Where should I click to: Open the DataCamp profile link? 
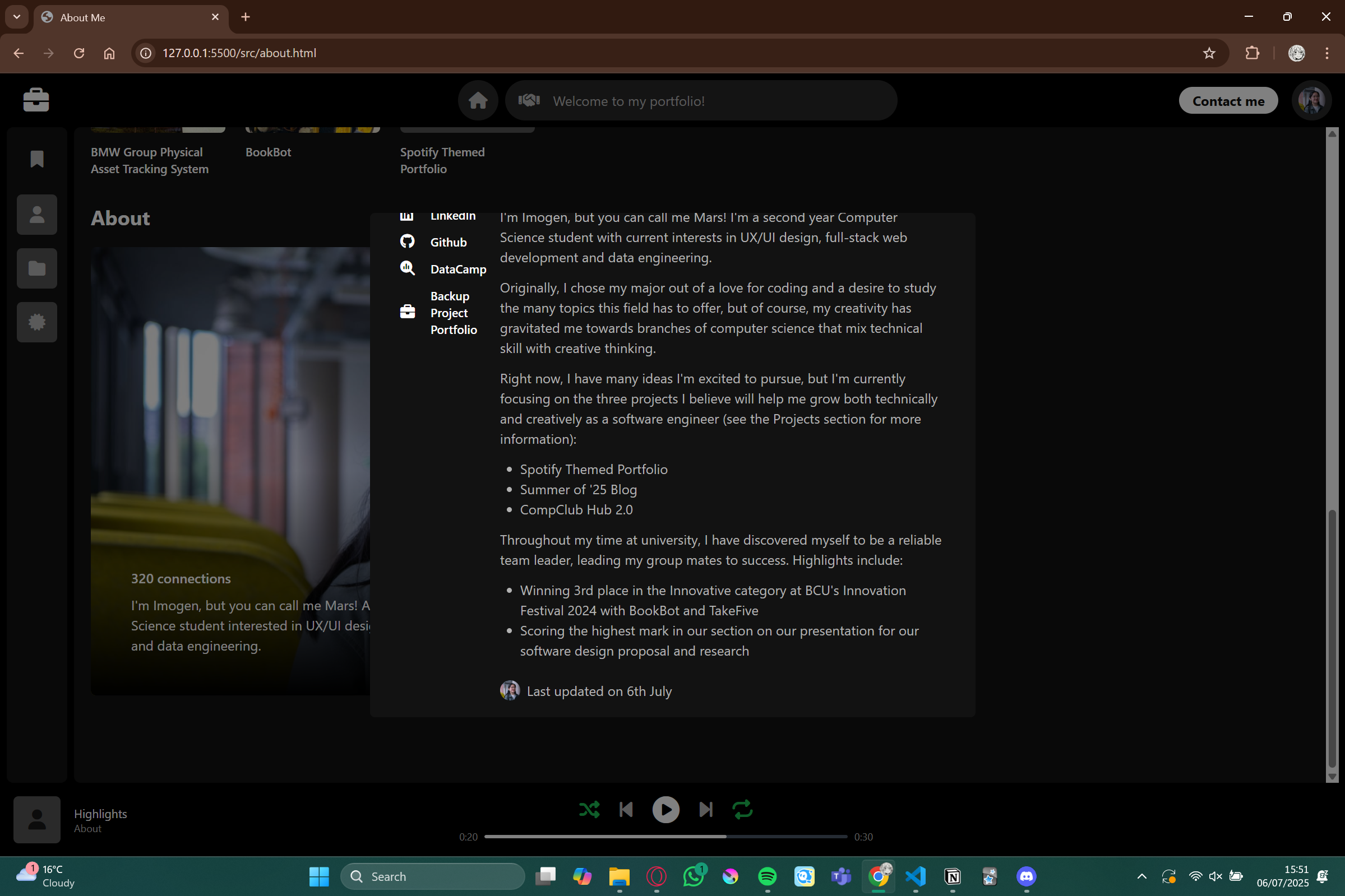pyautogui.click(x=458, y=269)
